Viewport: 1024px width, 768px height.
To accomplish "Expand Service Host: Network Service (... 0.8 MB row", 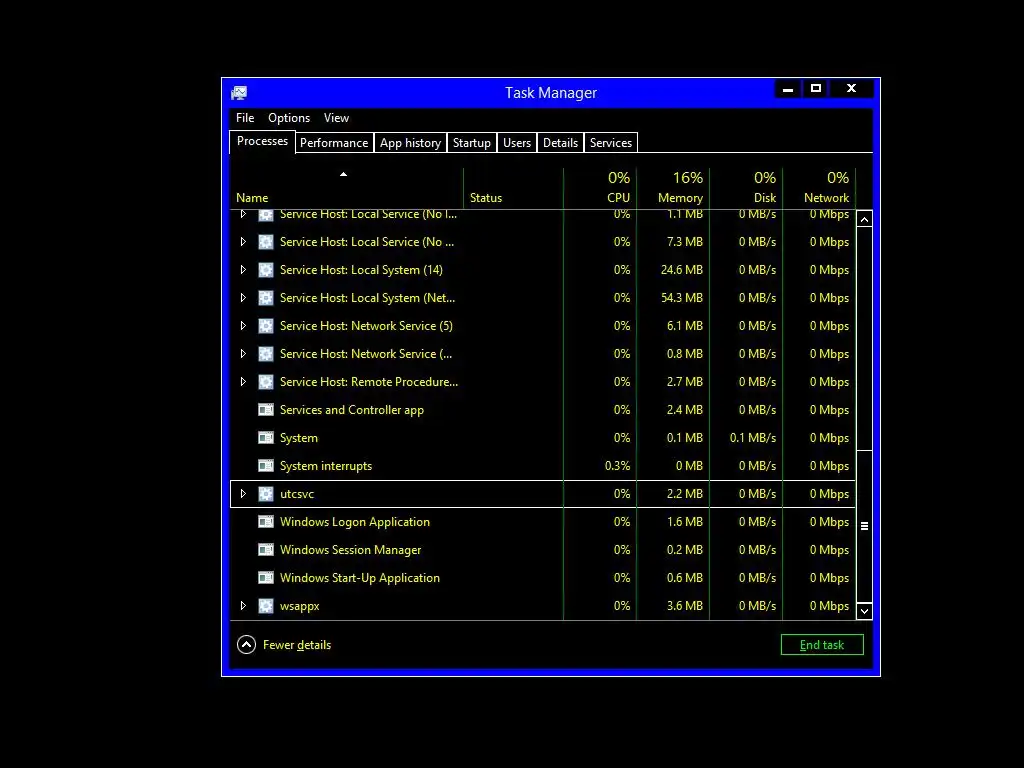I will 243,354.
